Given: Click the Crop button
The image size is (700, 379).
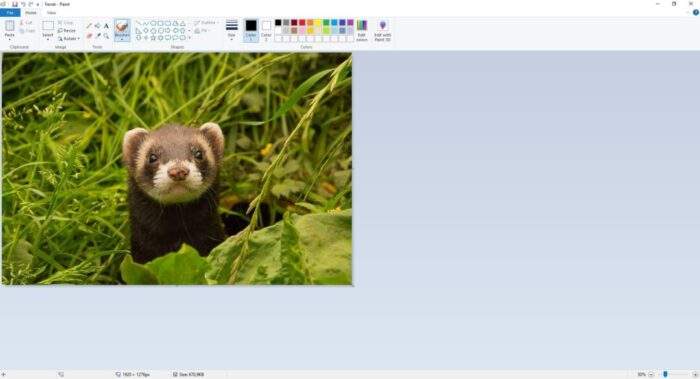Looking at the screenshot, I should point(66,22).
